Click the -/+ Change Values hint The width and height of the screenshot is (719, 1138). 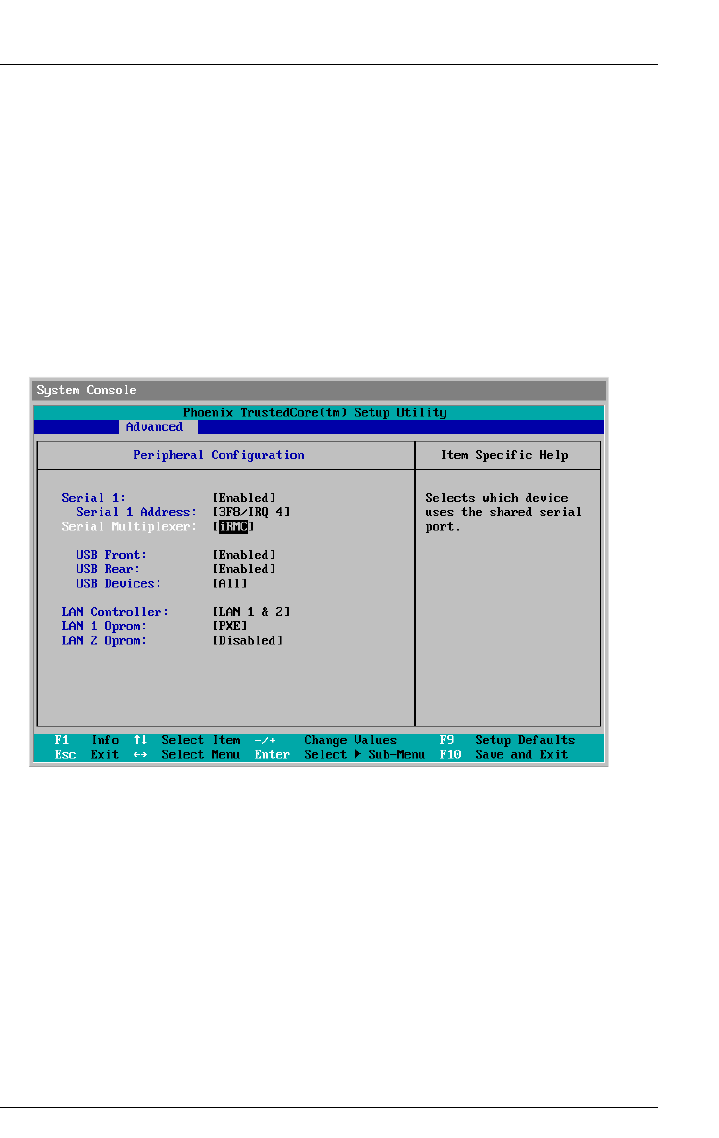tap(326, 740)
